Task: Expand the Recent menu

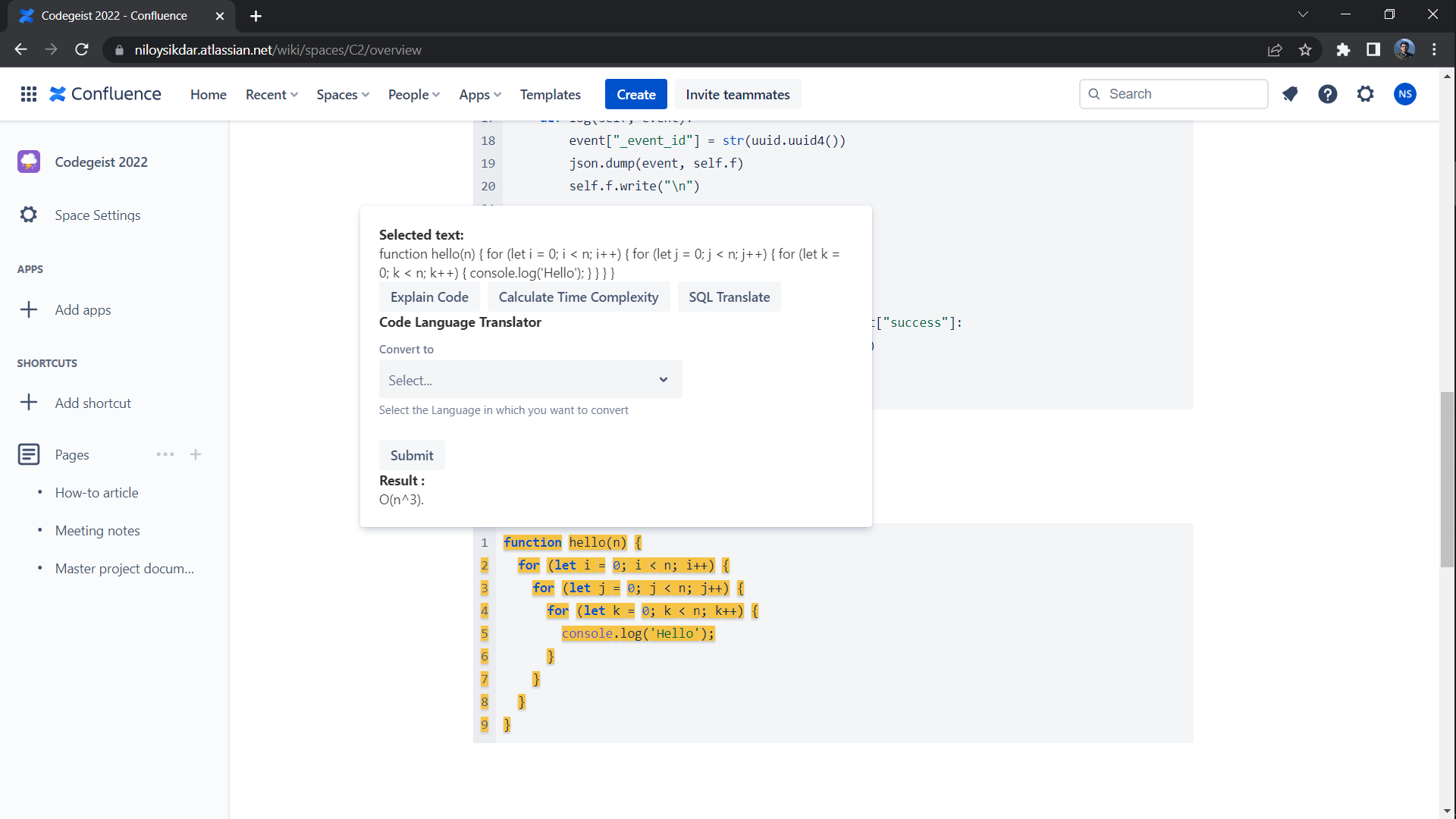Action: [271, 95]
